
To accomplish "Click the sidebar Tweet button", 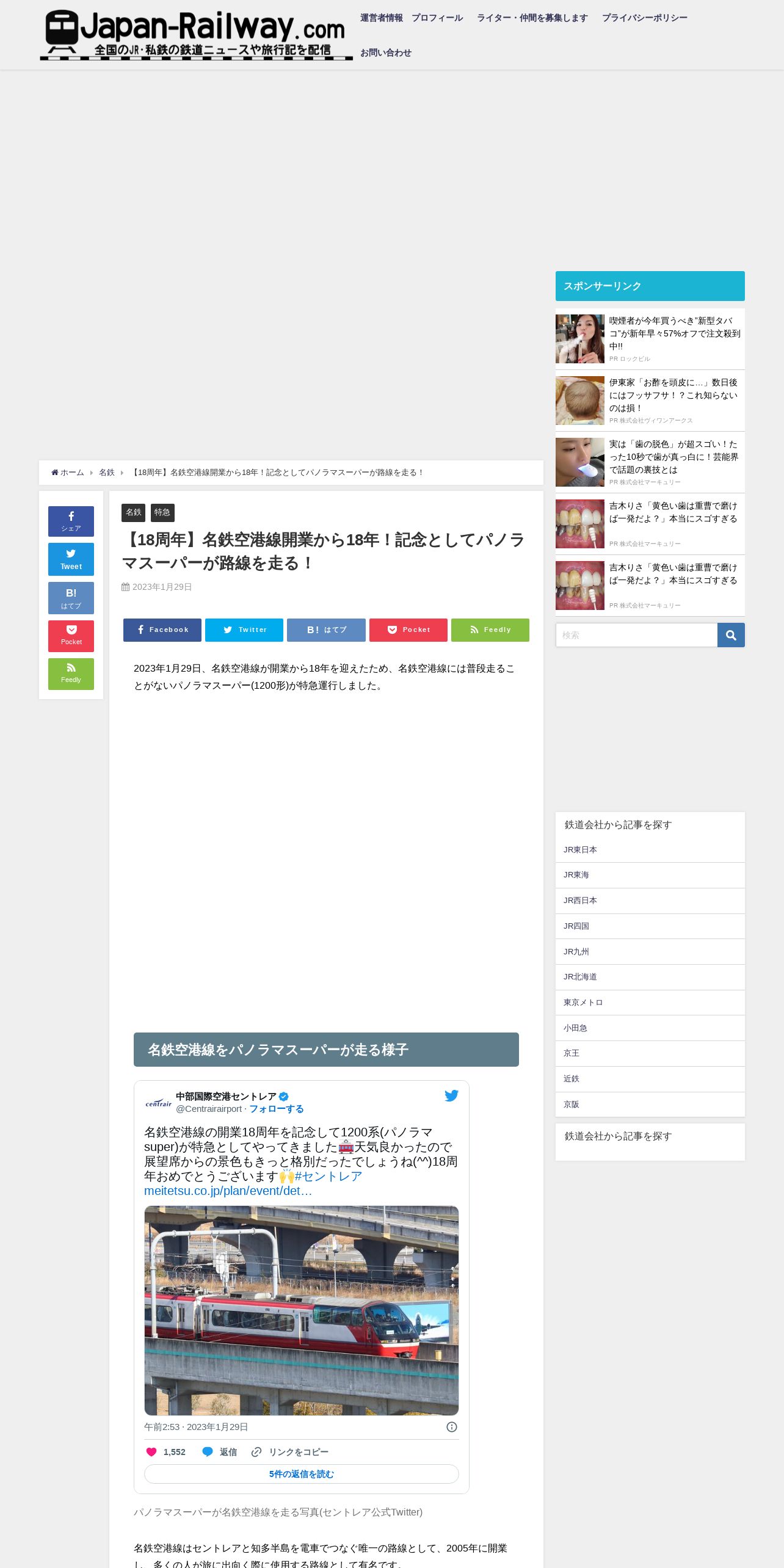I will tap(71, 559).
